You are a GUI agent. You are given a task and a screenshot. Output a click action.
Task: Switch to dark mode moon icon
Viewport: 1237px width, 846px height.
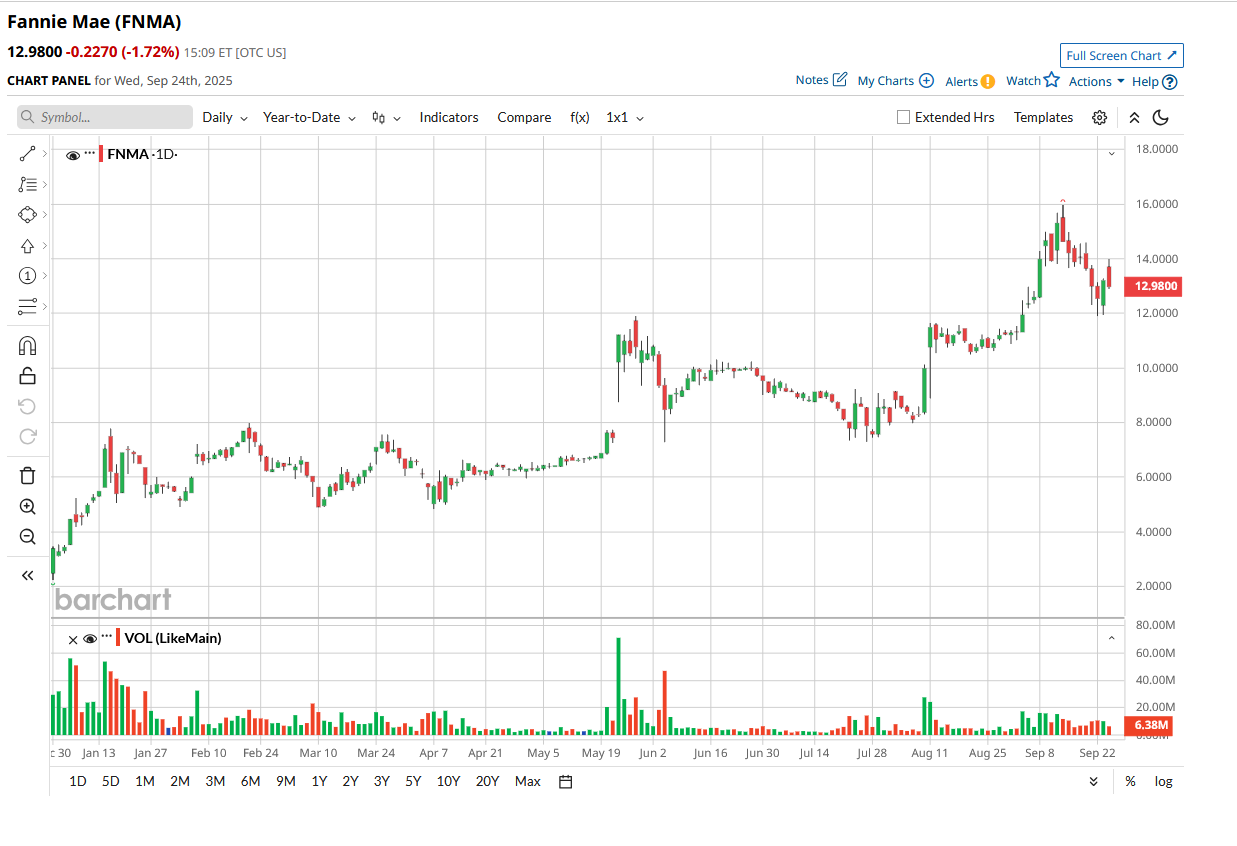[1161, 117]
